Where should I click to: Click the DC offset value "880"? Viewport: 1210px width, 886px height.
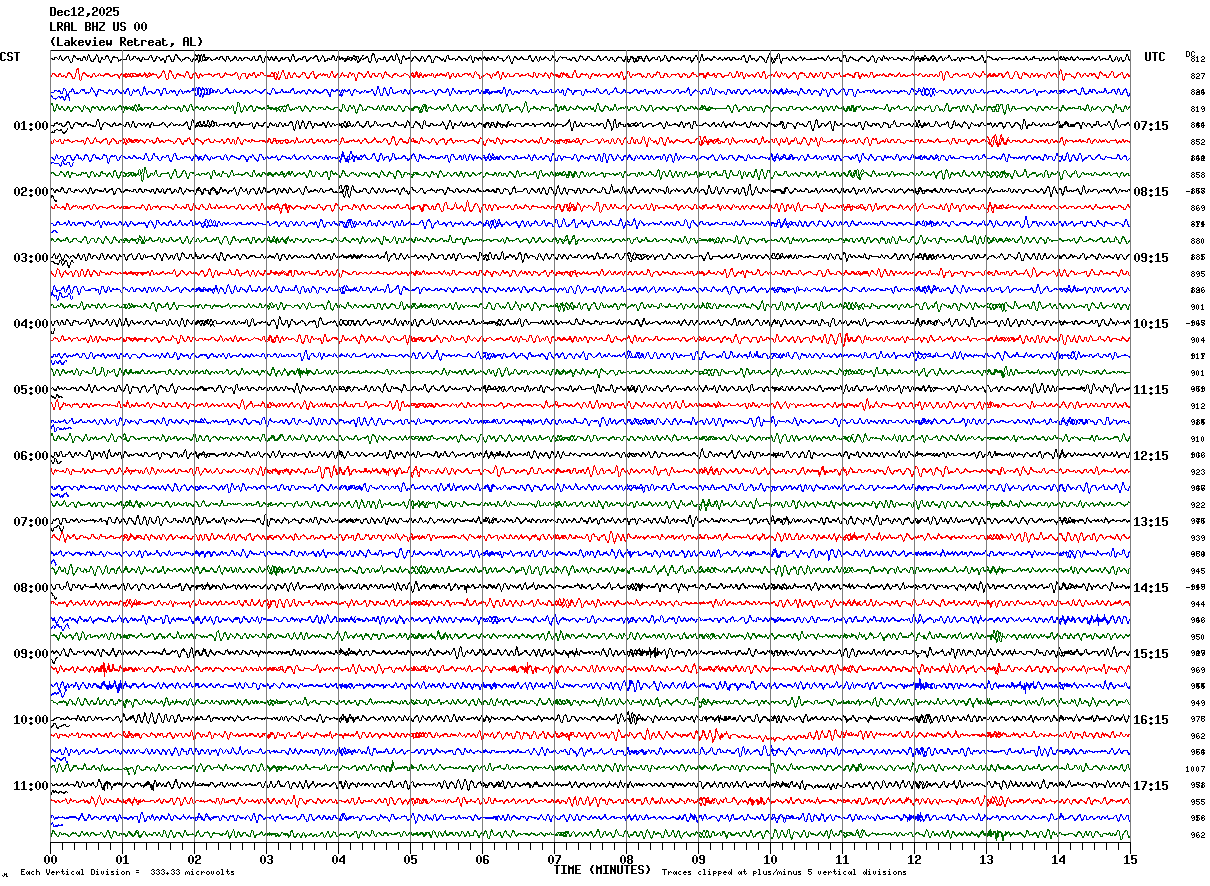1197,241
